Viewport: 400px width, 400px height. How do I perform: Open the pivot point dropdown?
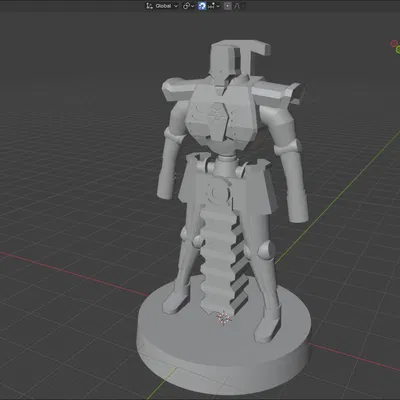click(188, 6)
